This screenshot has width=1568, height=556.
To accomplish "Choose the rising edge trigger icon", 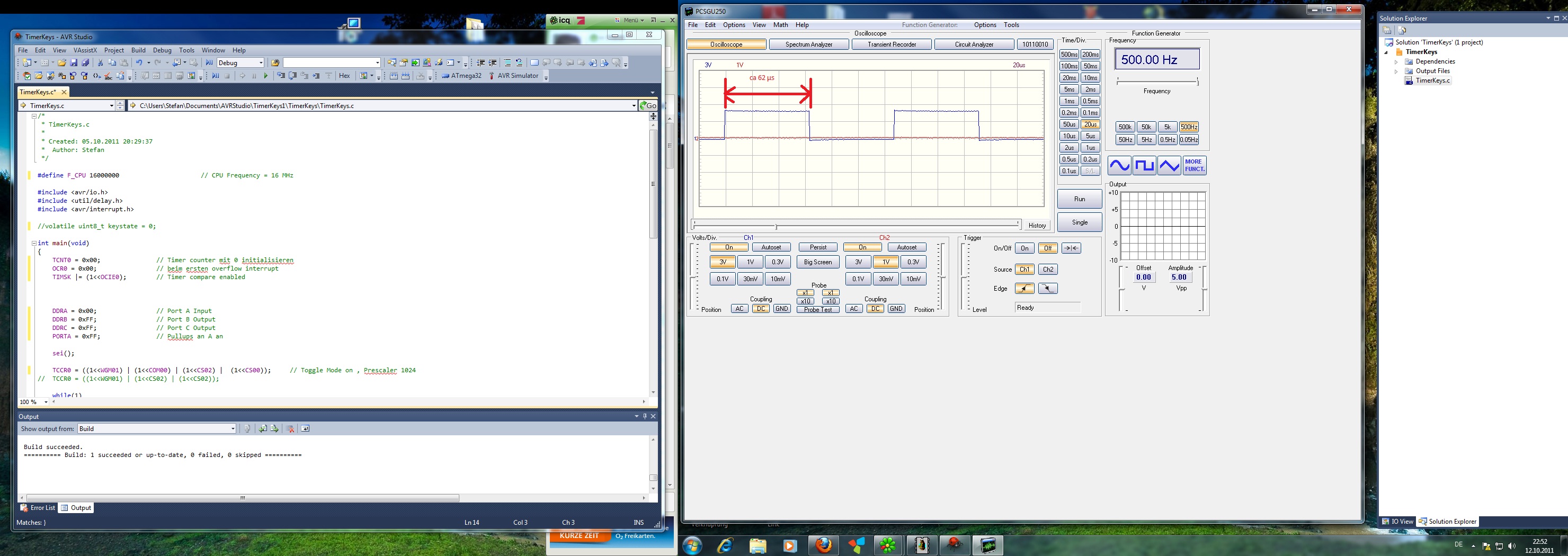I will [1024, 289].
